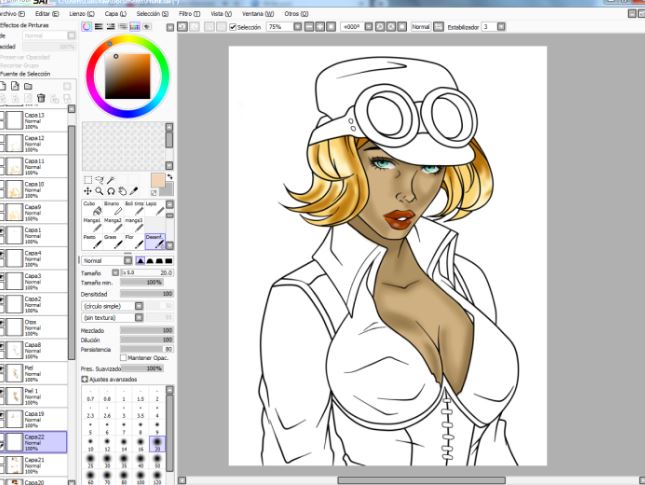The height and width of the screenshot is (485, 645).
Task: Select the Move tool
Action: pyautogui.click(x=88, y=191)
